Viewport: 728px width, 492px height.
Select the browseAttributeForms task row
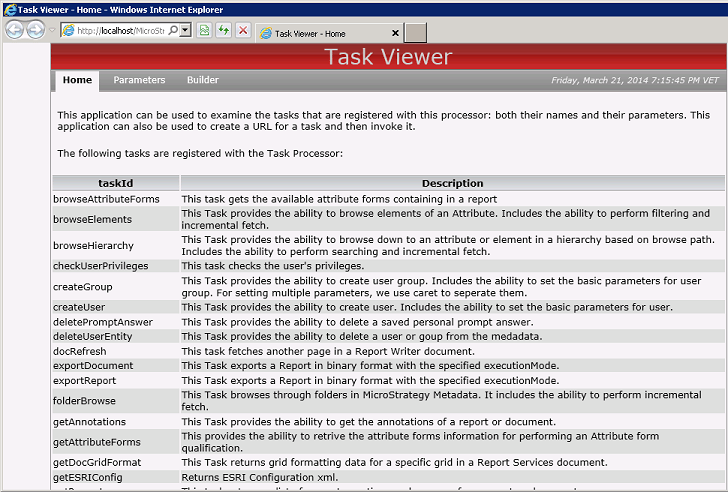pyautogui.click(x=106, y=199)
